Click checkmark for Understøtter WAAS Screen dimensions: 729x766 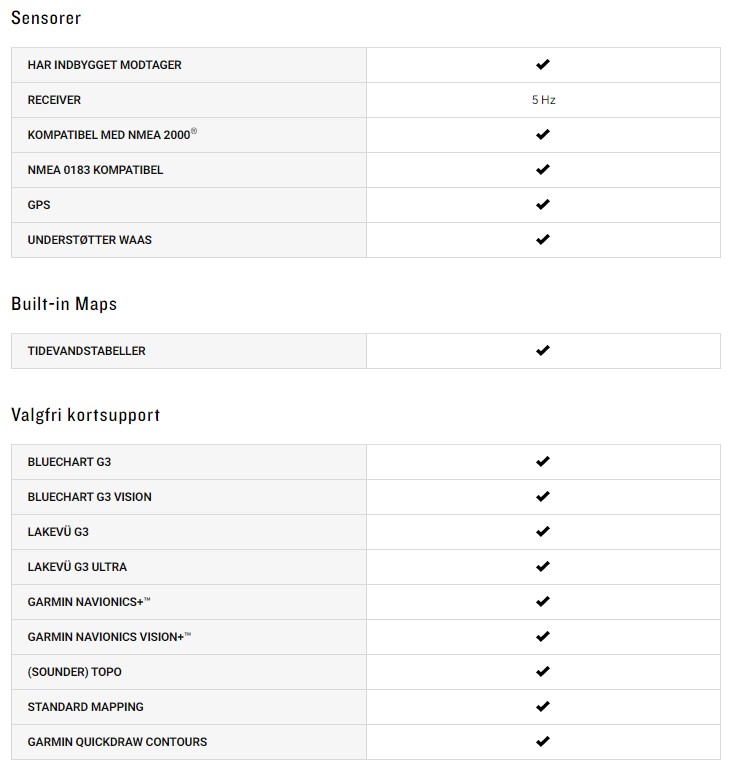pos(543,240)
